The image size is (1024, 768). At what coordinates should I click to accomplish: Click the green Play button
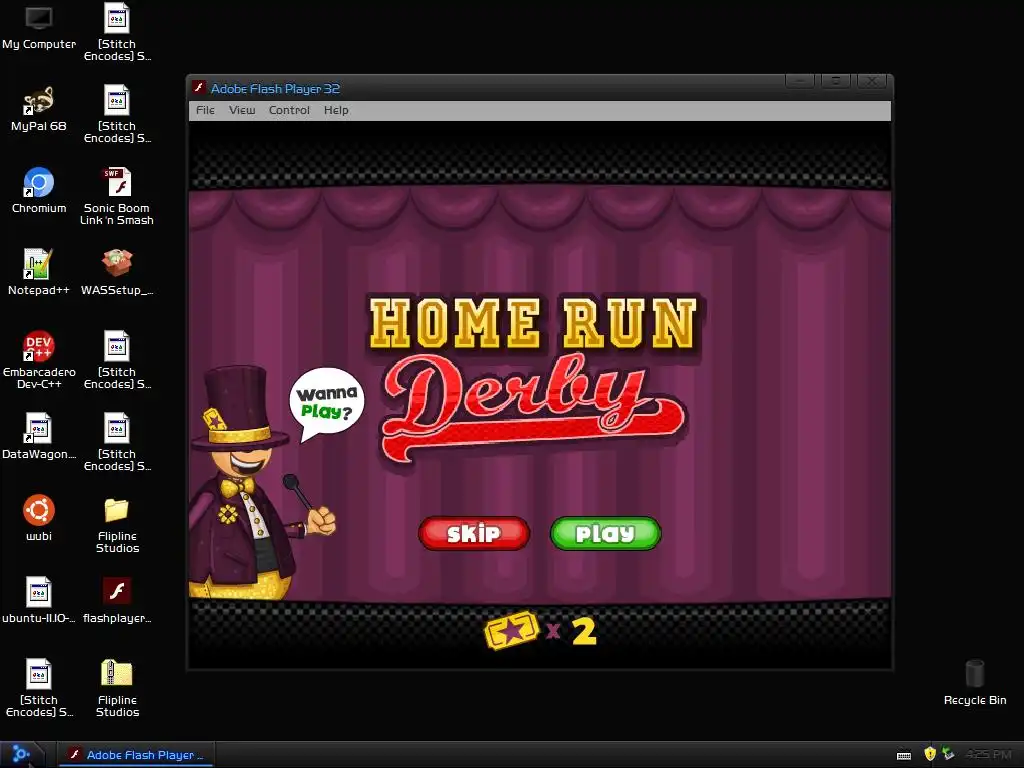coord(605,533)
